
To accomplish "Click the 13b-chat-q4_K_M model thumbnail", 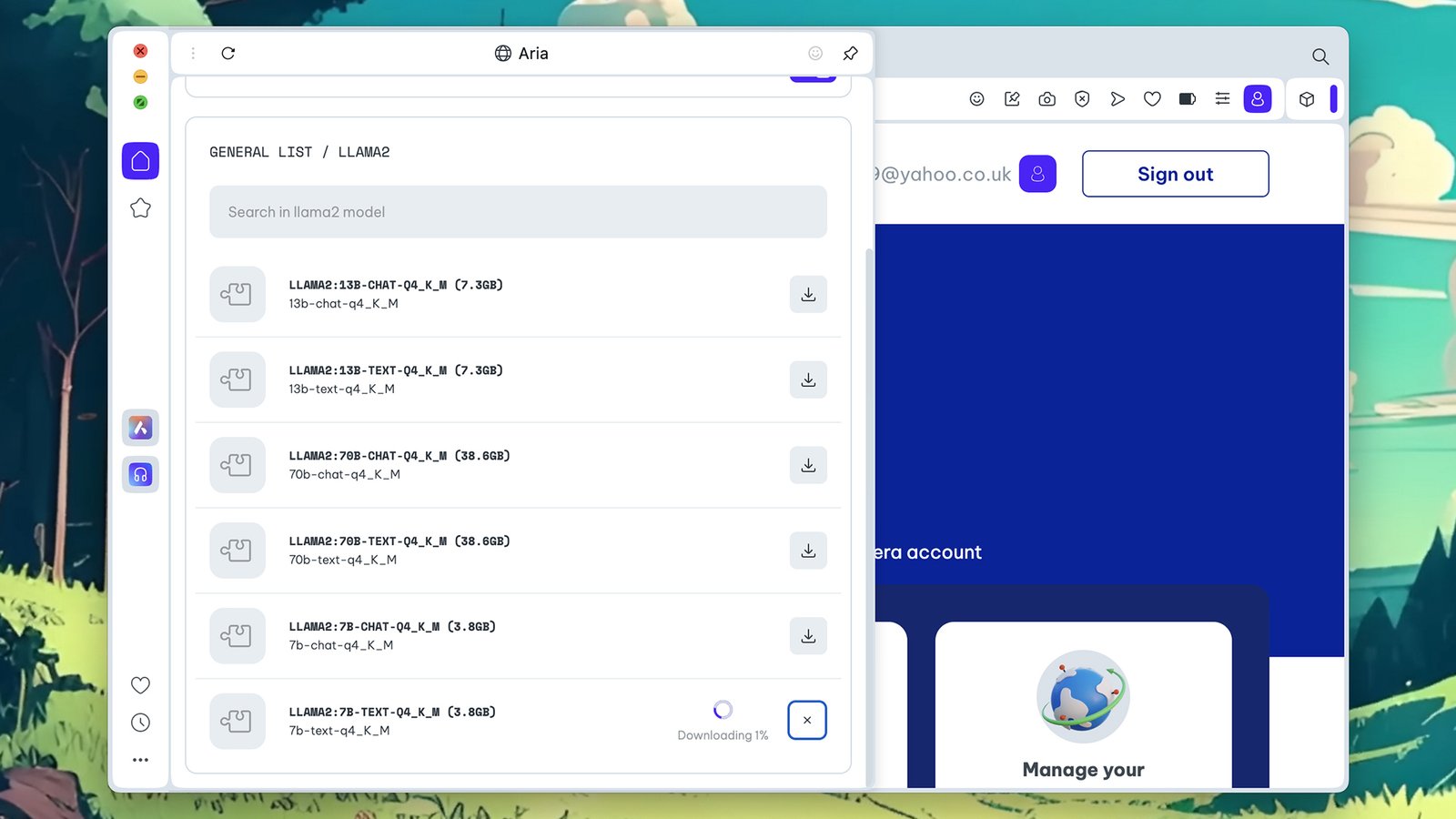I will pyautogui.click(x=238, y=294).
